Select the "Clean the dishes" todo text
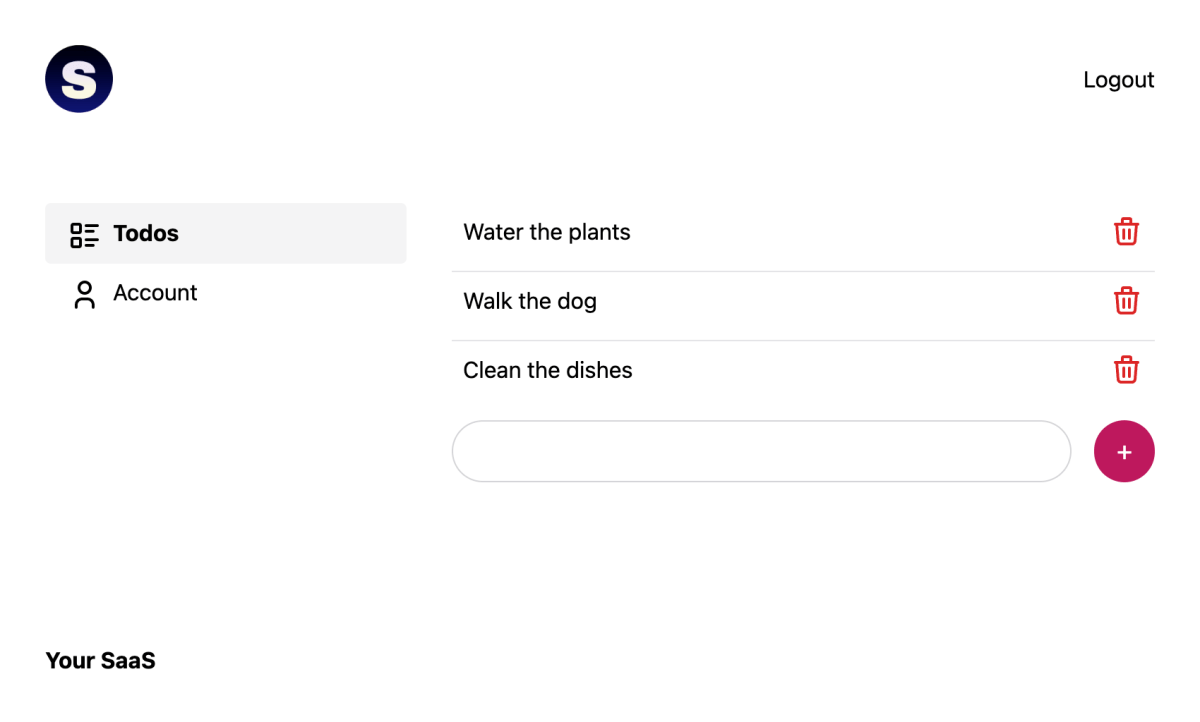The image size is (1200, 722). tap(548, 371)
